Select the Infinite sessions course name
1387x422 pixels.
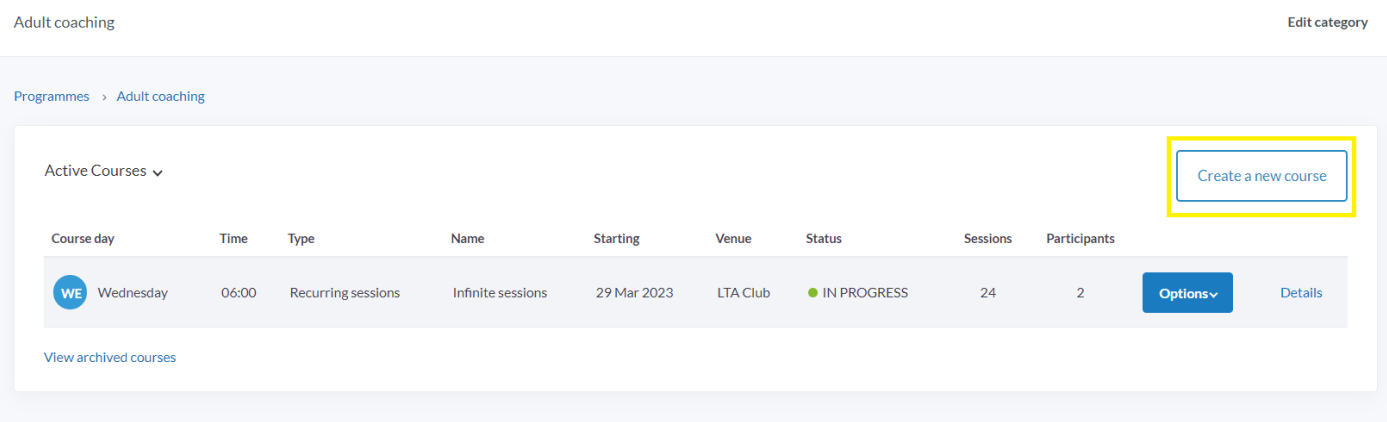click(x=500, y=293)
